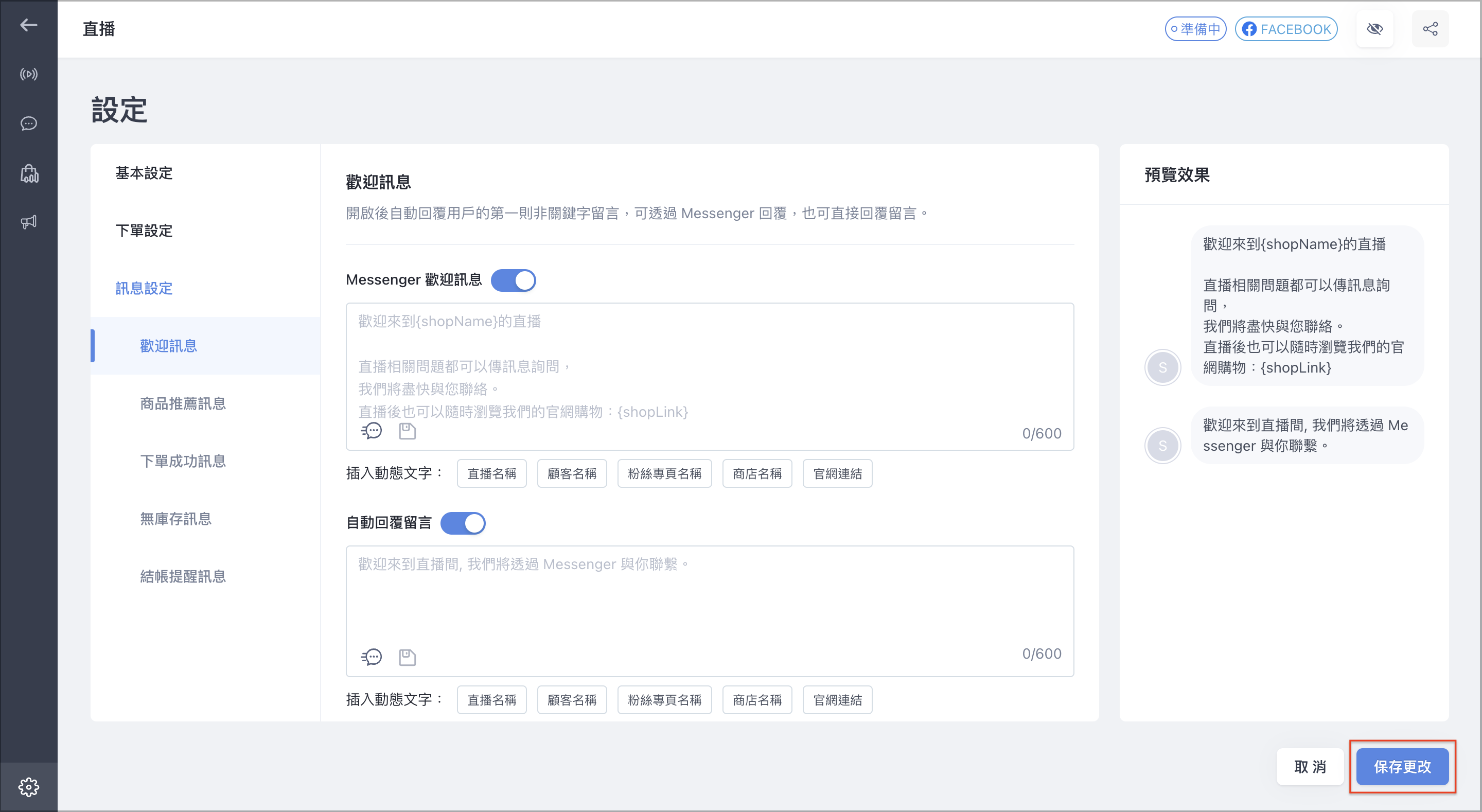
Task: Click the share icon in header
Action: coord(1430,29)
